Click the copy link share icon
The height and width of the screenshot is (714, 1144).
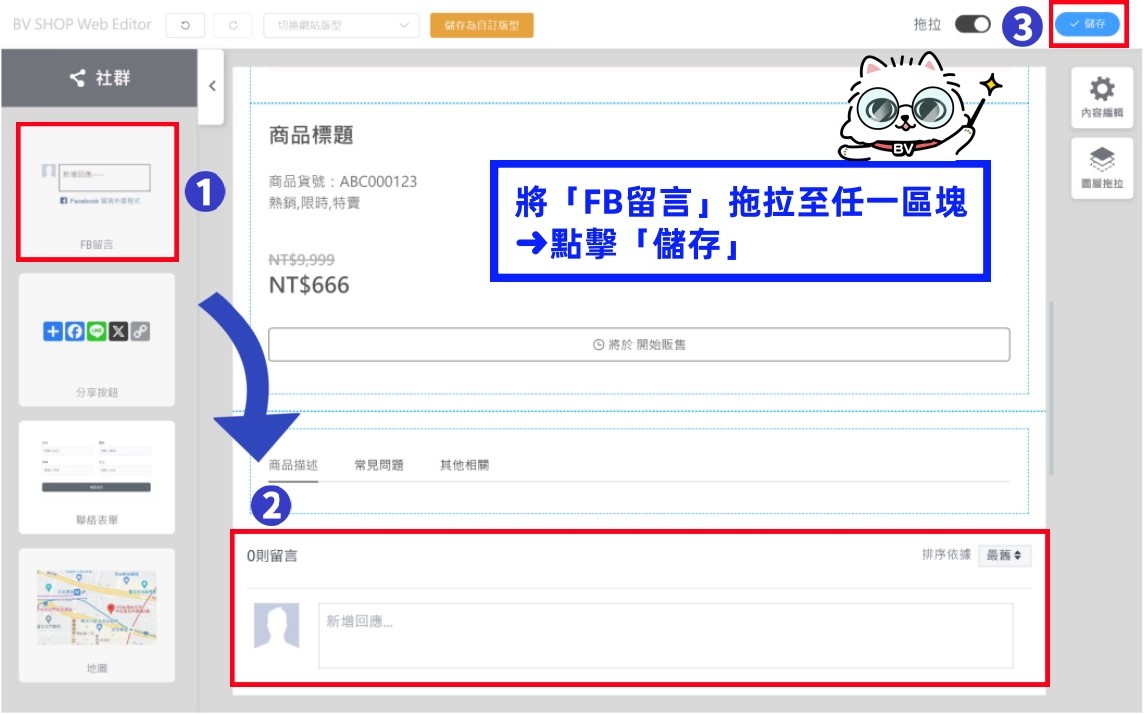point(140,331)
